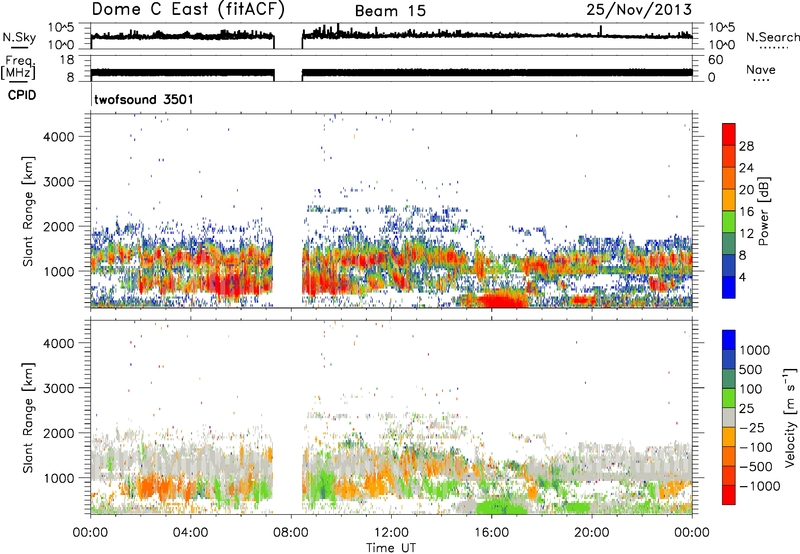Screen dimensions: 800x554
Task: Click the '12:00' time axis label
Action: pyautogui.click(x=391, y=532)
